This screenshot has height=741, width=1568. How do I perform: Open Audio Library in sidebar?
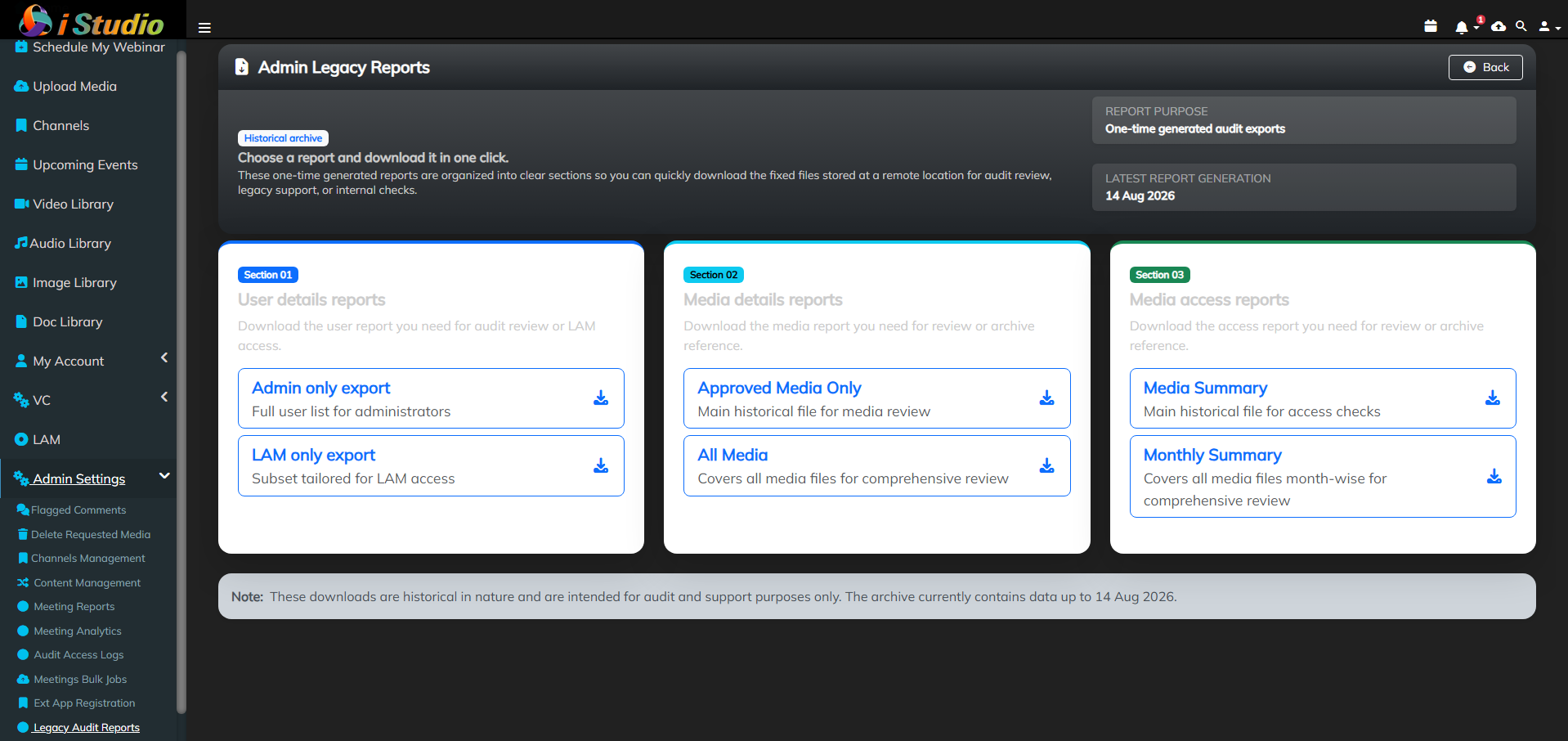click(x=63, y=243)
